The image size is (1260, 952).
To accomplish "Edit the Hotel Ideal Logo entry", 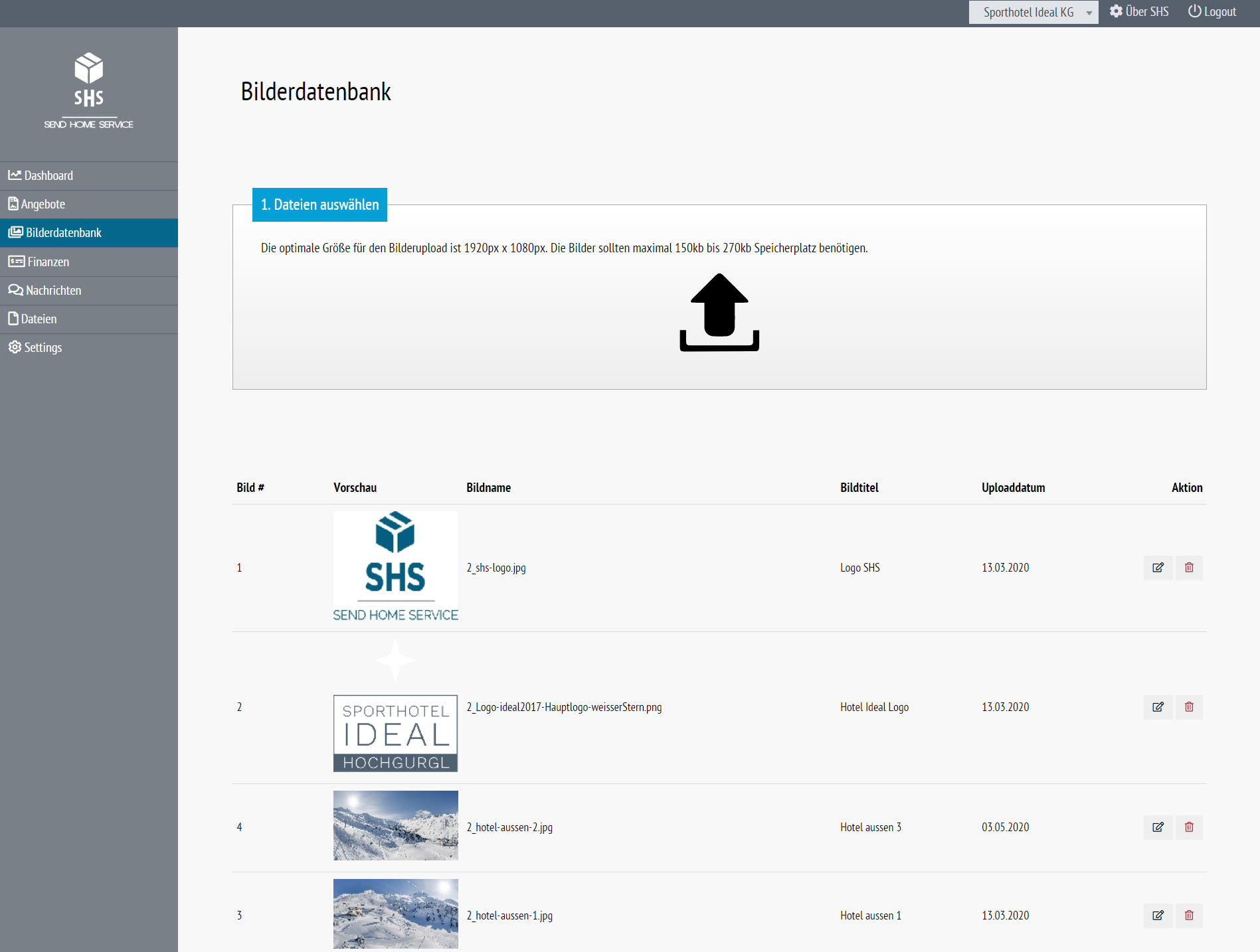I will 1158,707.
